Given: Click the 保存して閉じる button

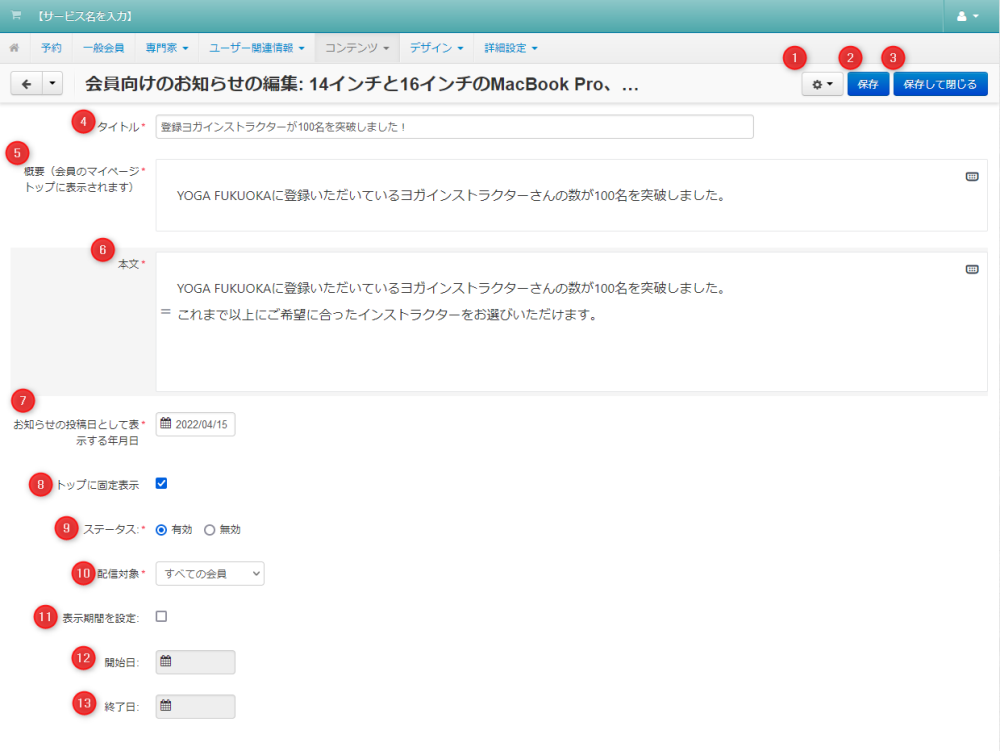Looking at the screenshot, I should pos(940,84).
